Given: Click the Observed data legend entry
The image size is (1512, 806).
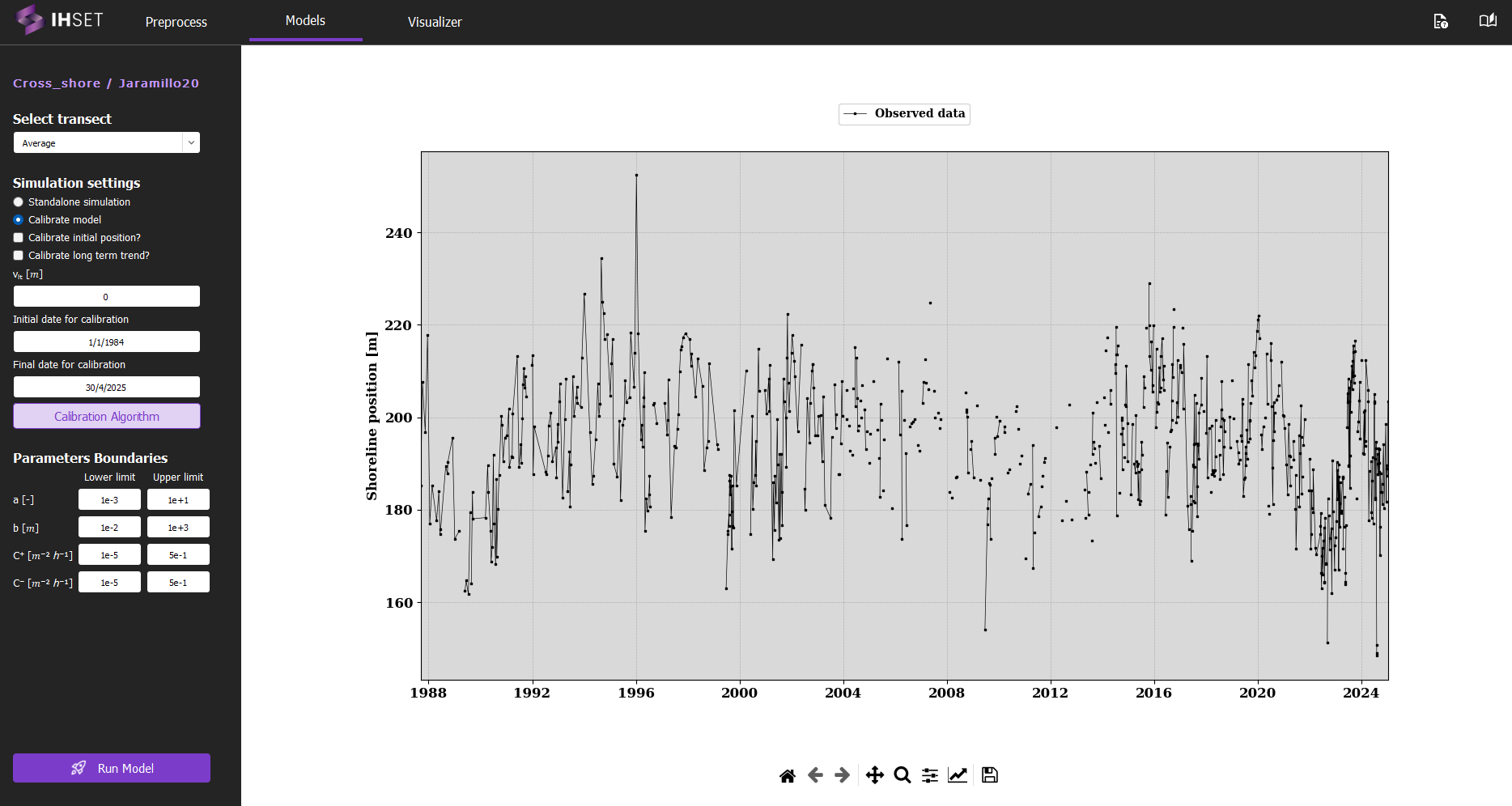Looking at the screenshot, I should (x=903, y=113).
